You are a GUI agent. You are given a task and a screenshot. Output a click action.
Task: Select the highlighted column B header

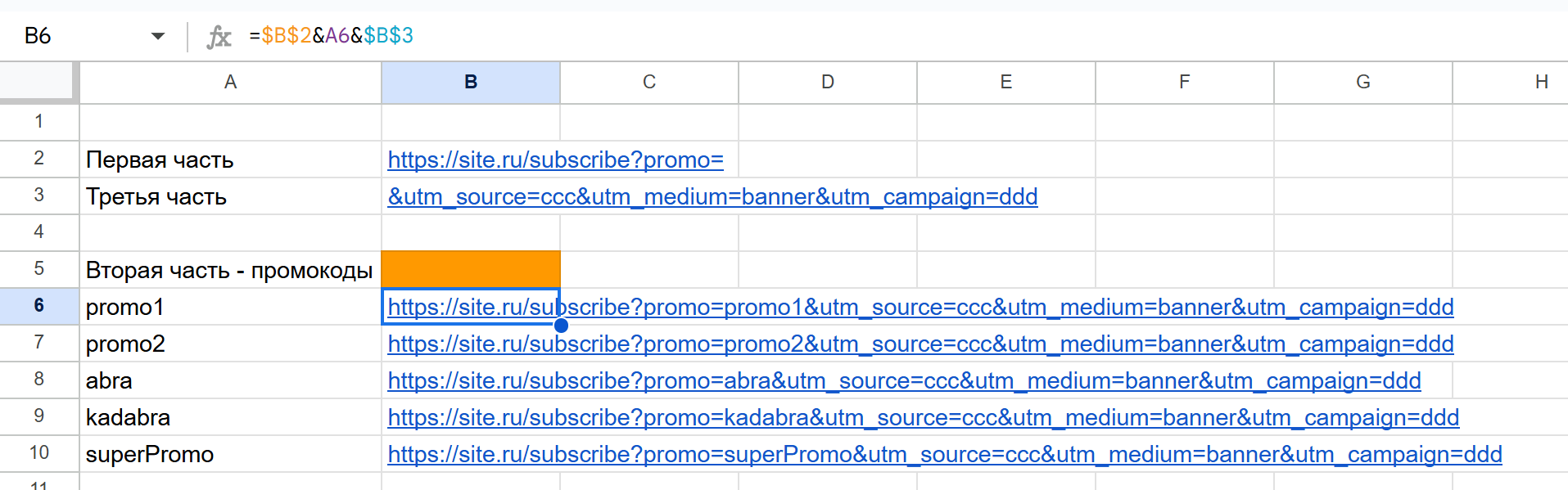tap(471, 82)
